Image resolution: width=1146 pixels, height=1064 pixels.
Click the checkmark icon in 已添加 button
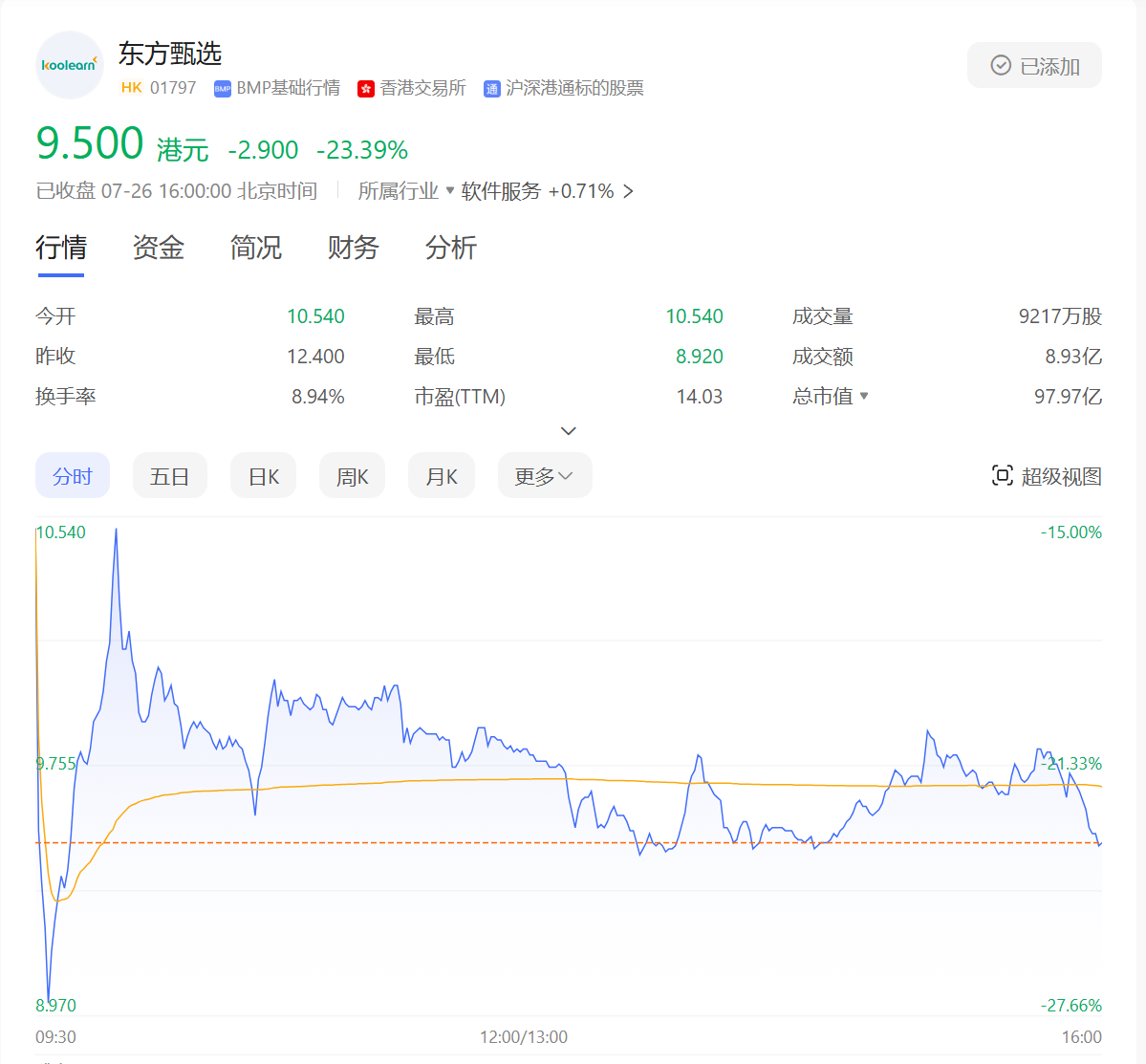(1001, 66)
